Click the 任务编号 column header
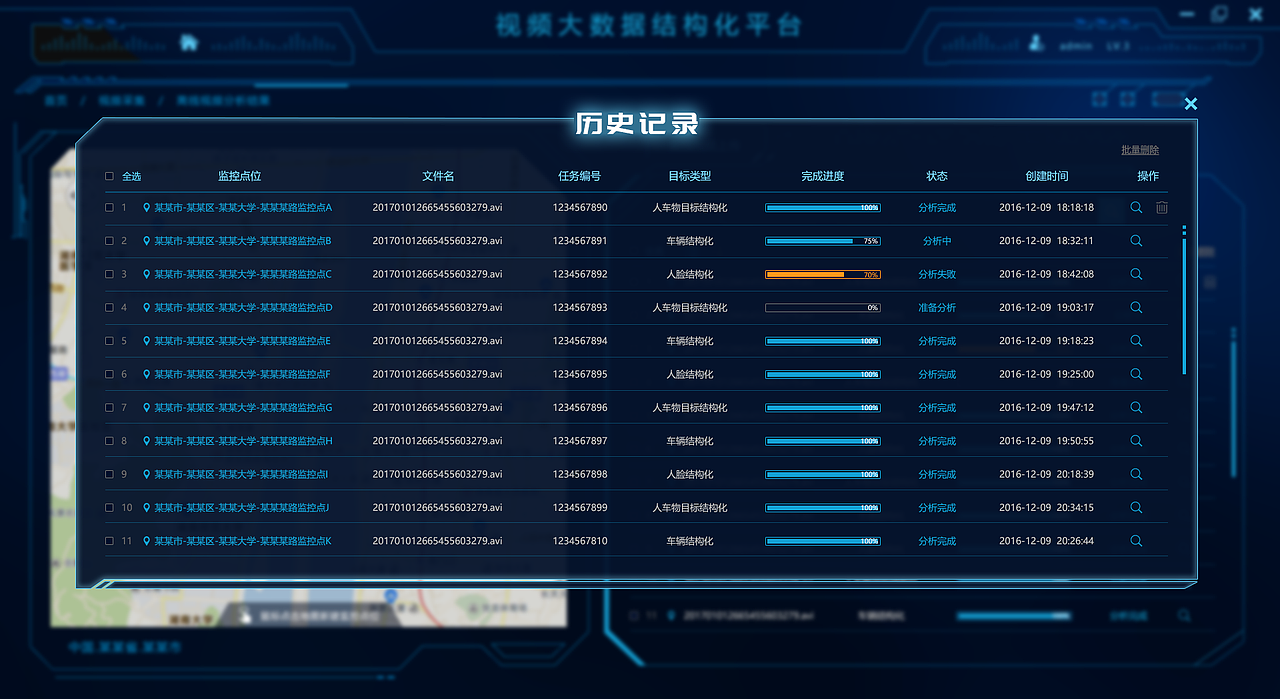The height and width of the screenshot is (699, 1280). (580, 176)
